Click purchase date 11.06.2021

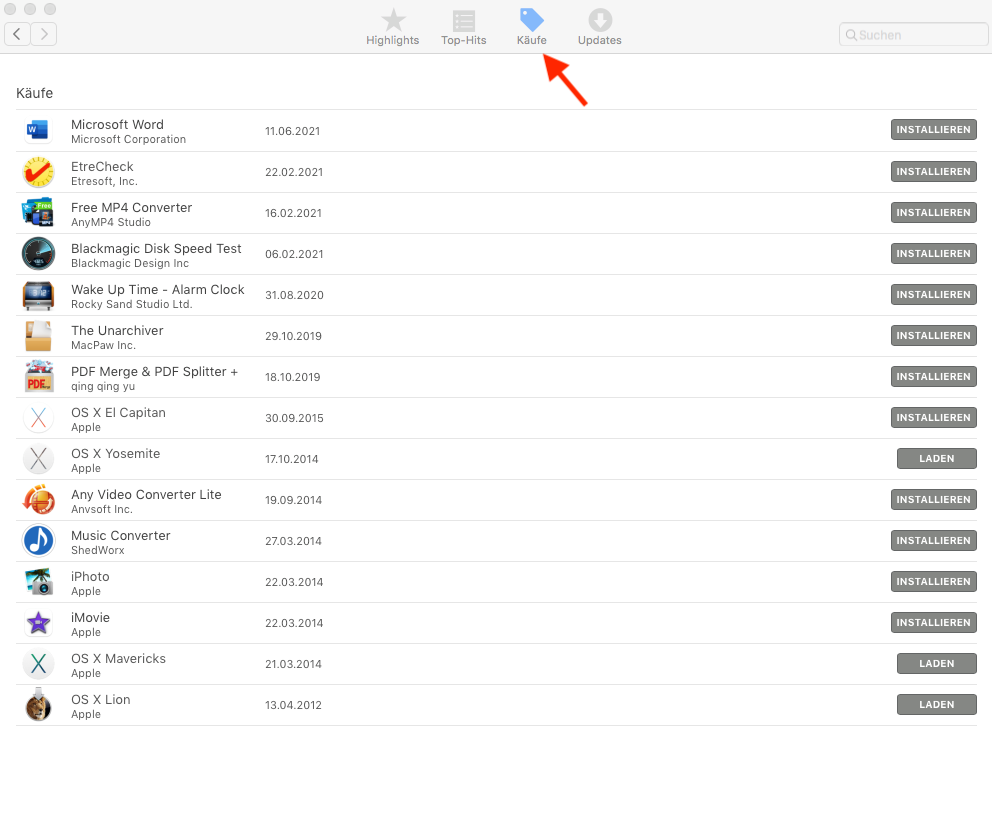(x=292, y=131)
